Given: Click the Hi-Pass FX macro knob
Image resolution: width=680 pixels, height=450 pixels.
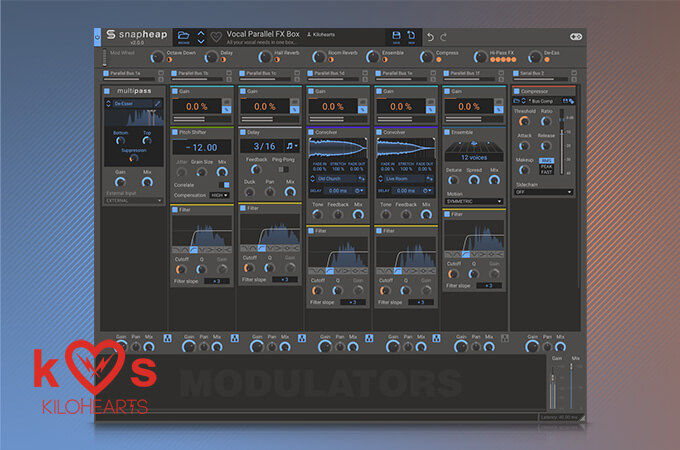Looking at the screenshot, I should point(480,57).
